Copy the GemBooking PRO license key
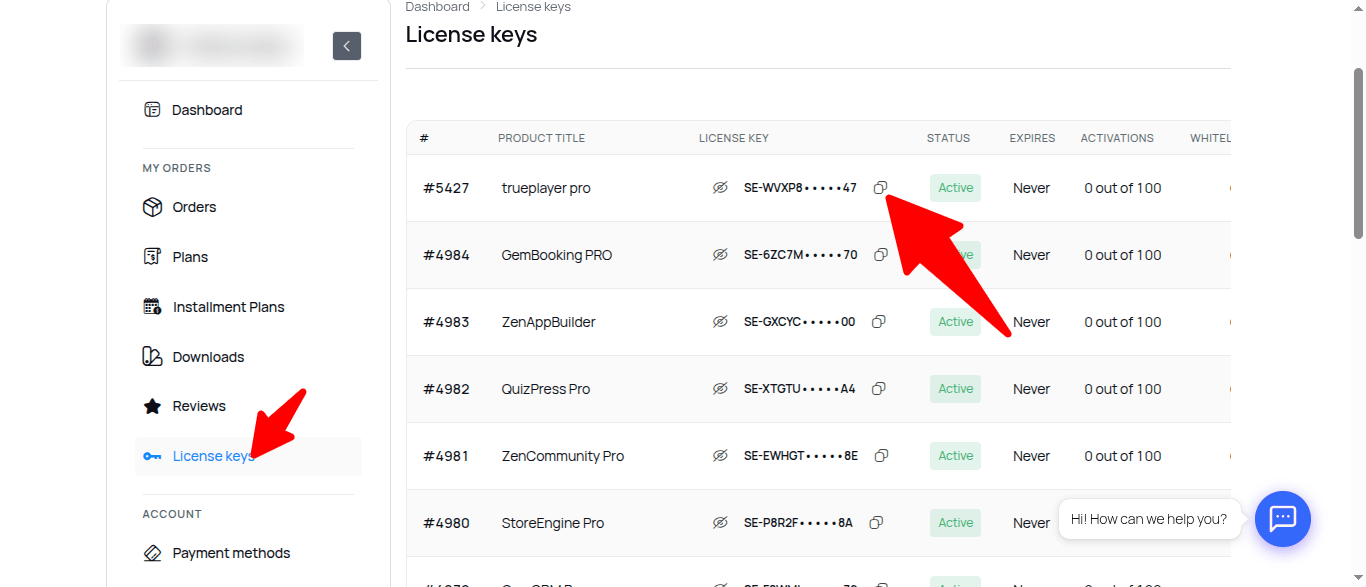This screenshot has width=1366, height=587. click(x=881, y=255)
